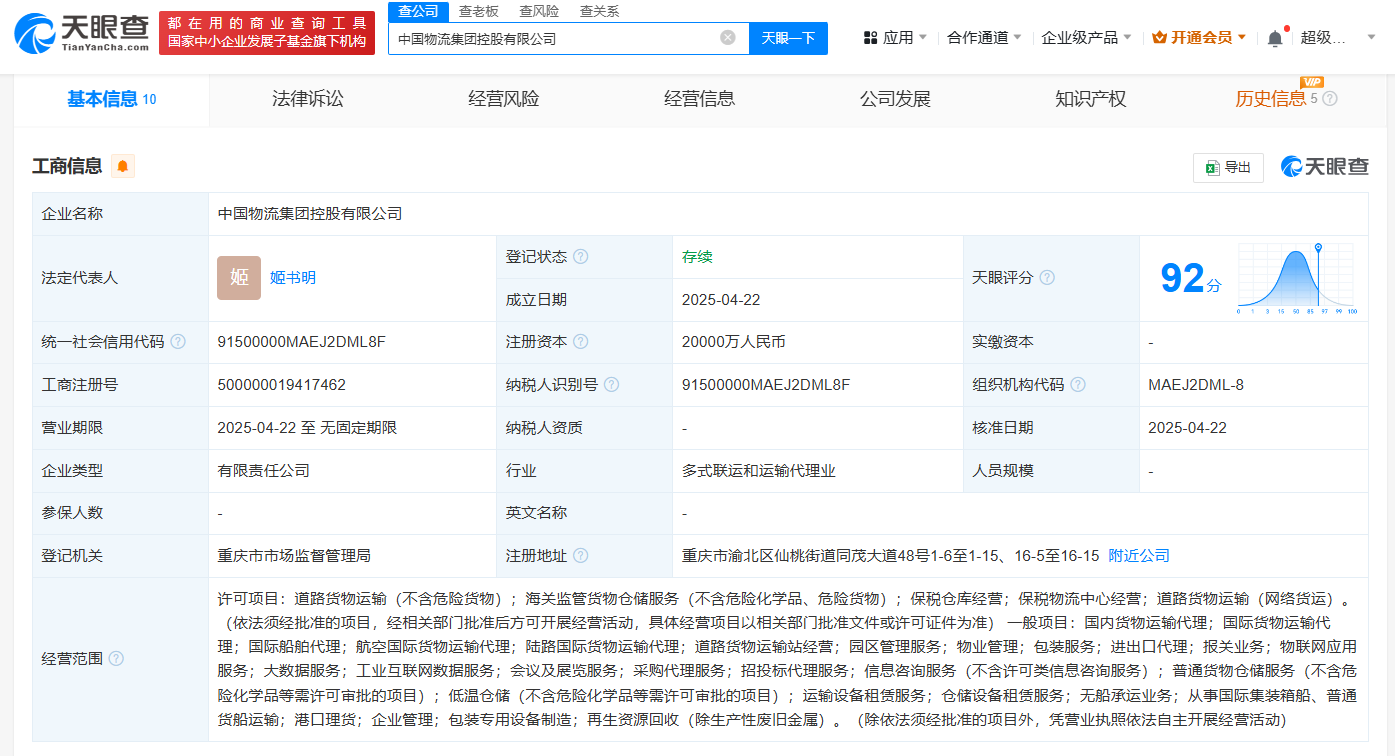Open the 企业级产品 dropdown

(x=1086, y=38)
